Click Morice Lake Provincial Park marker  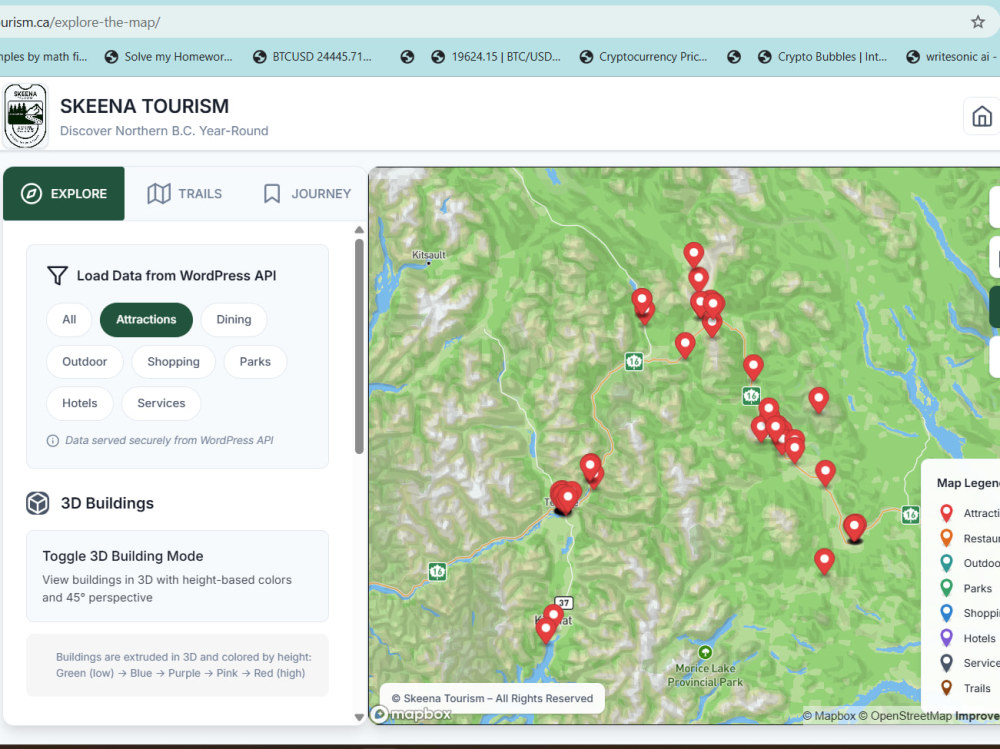coord(705,652)
